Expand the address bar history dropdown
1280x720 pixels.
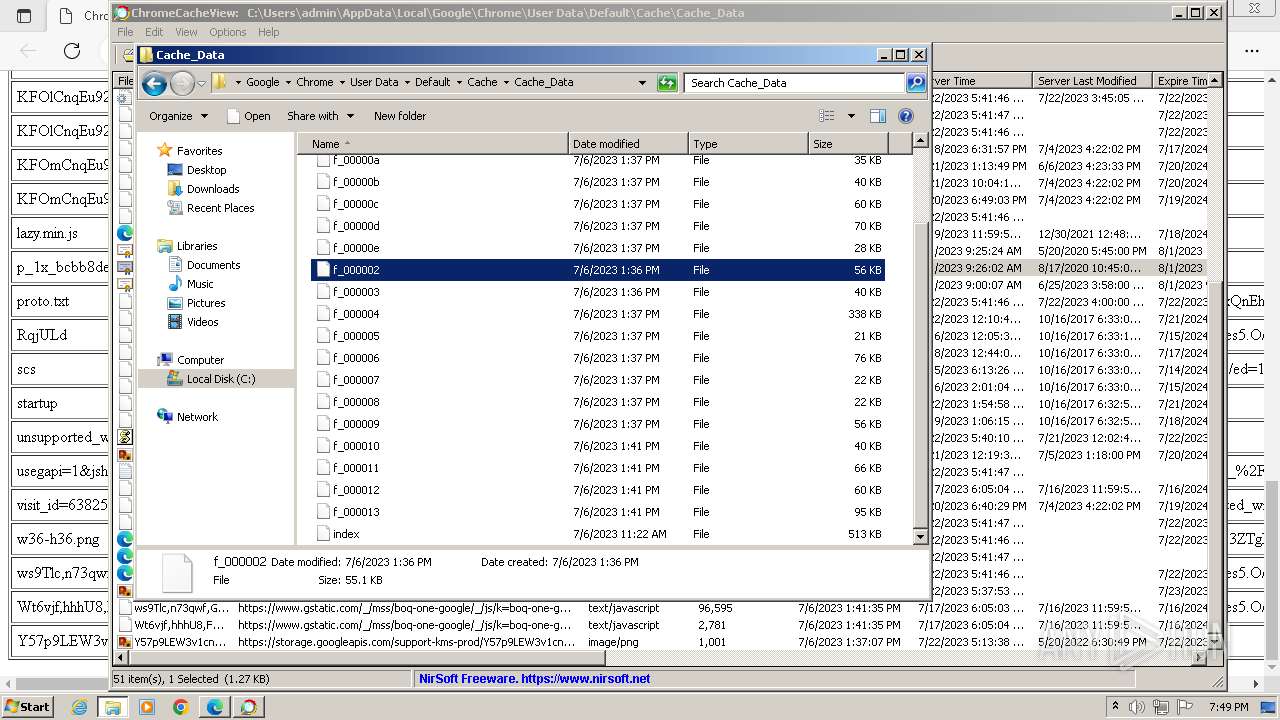[x=642, y=83]
